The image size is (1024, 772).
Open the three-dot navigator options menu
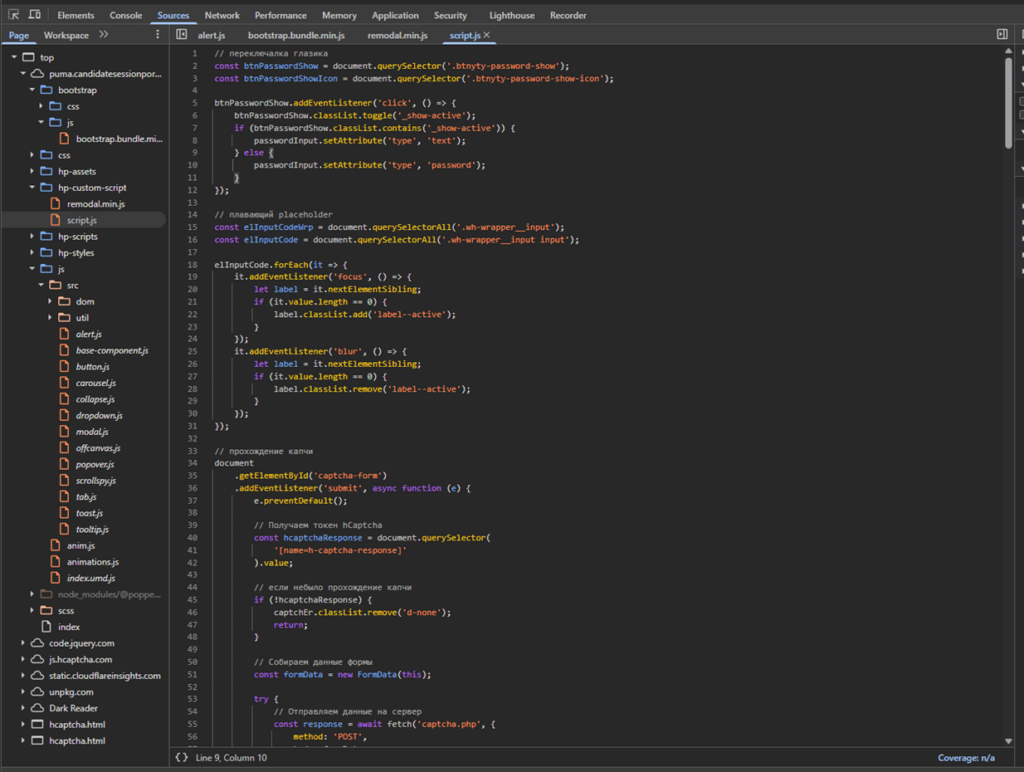[x=157, y=35]
